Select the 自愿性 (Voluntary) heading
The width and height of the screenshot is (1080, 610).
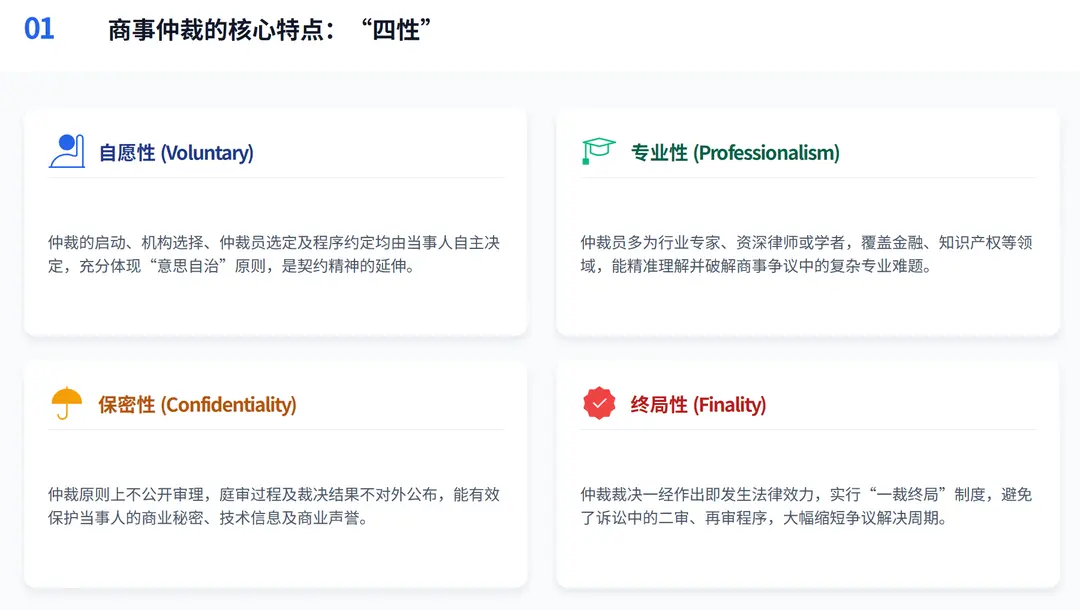[176, 153]
